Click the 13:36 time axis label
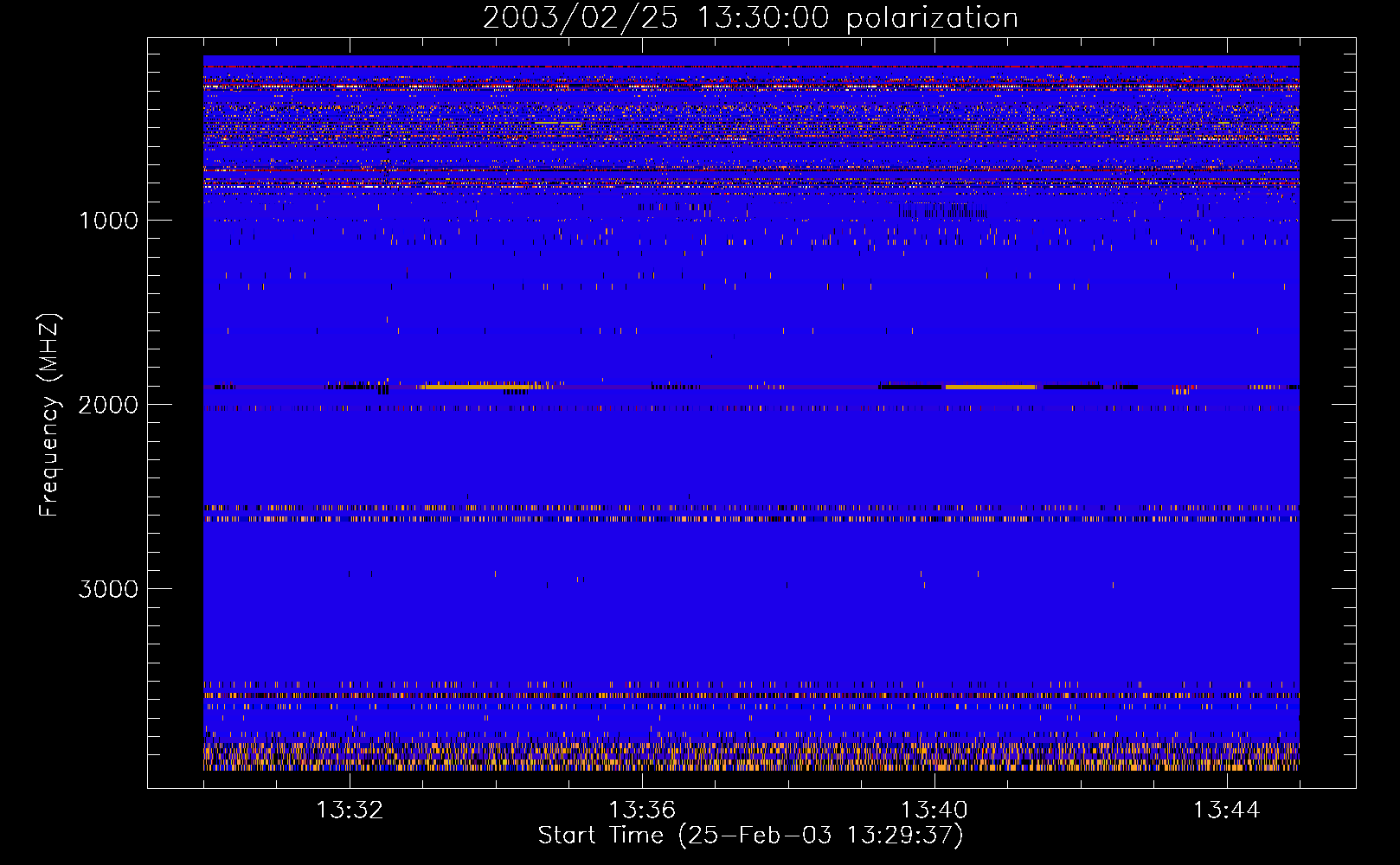This screenshot has height=865, width=1400. point(642,811)
